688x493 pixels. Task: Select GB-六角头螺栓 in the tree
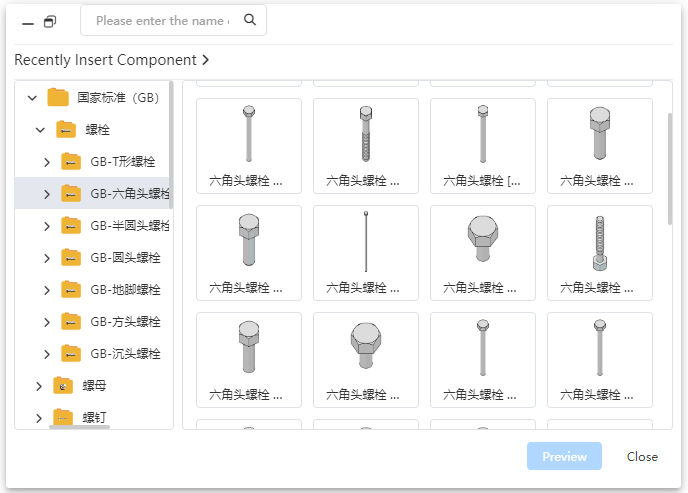[129, 193]
